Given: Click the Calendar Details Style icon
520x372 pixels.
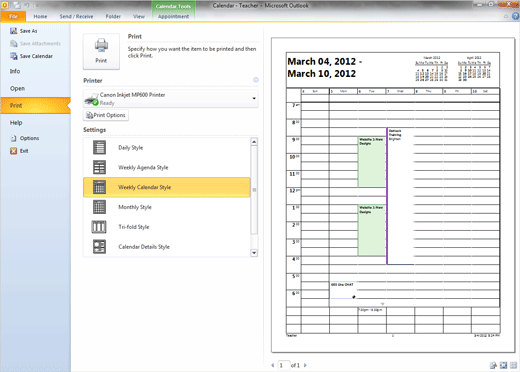Looking at the screenshot, I should pyautogui.click(x=99, y=247).
